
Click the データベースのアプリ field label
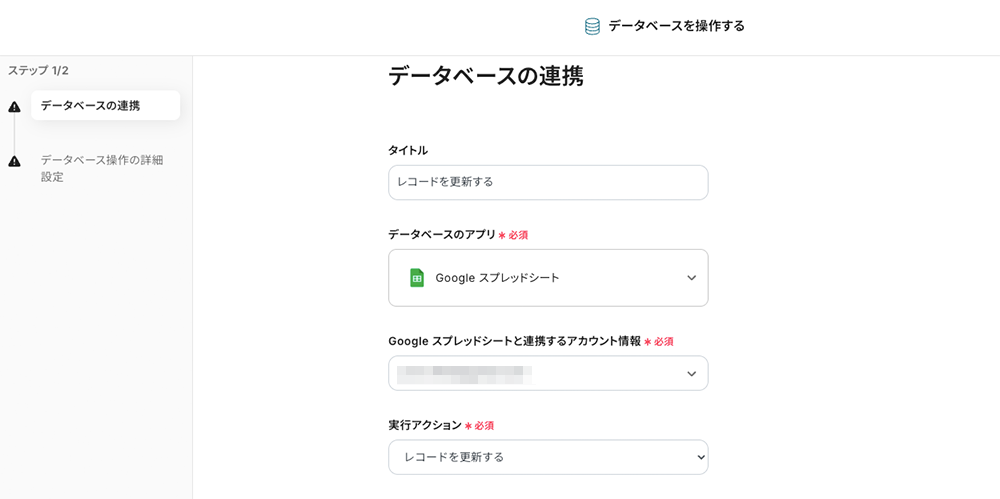click(441, 234)
